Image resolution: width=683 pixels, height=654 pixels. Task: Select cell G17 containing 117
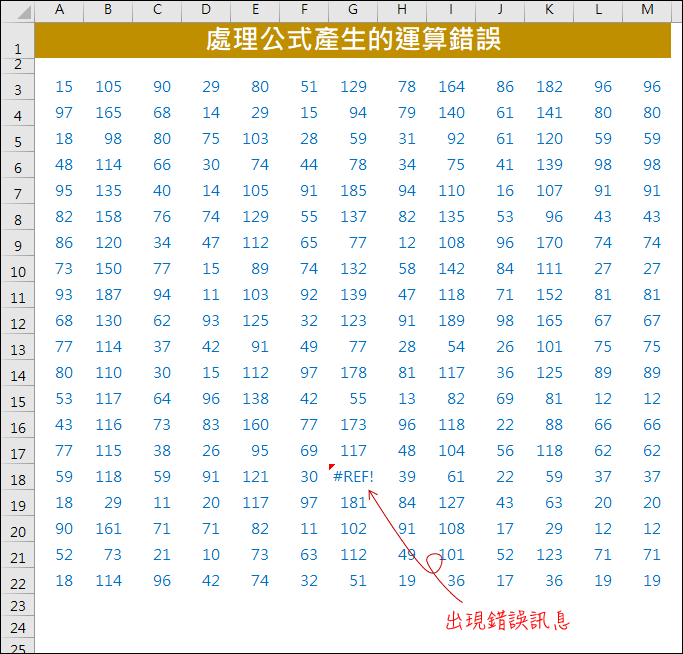tap(353, 451)
